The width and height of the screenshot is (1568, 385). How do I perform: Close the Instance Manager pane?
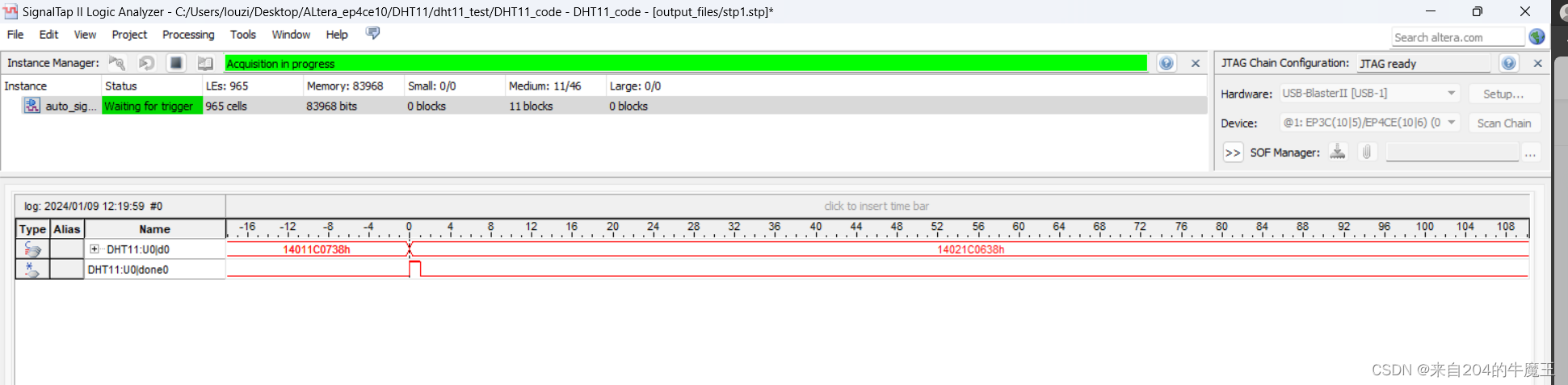click(1196, 63)
